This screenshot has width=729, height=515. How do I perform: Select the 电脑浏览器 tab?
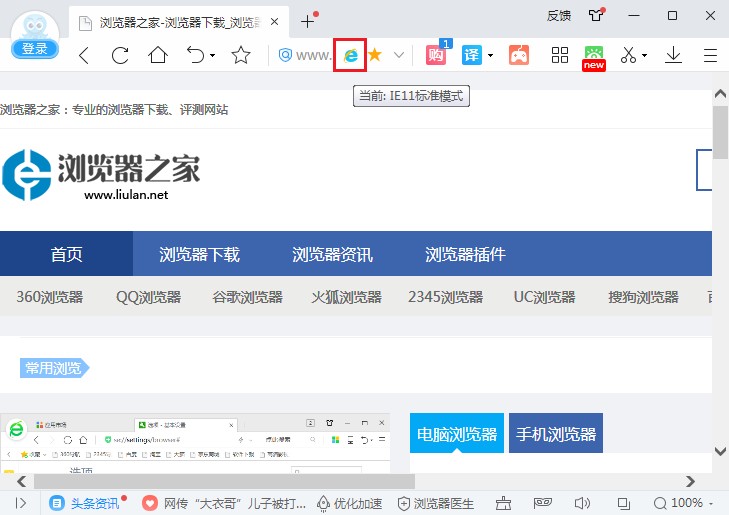point(457,433)
